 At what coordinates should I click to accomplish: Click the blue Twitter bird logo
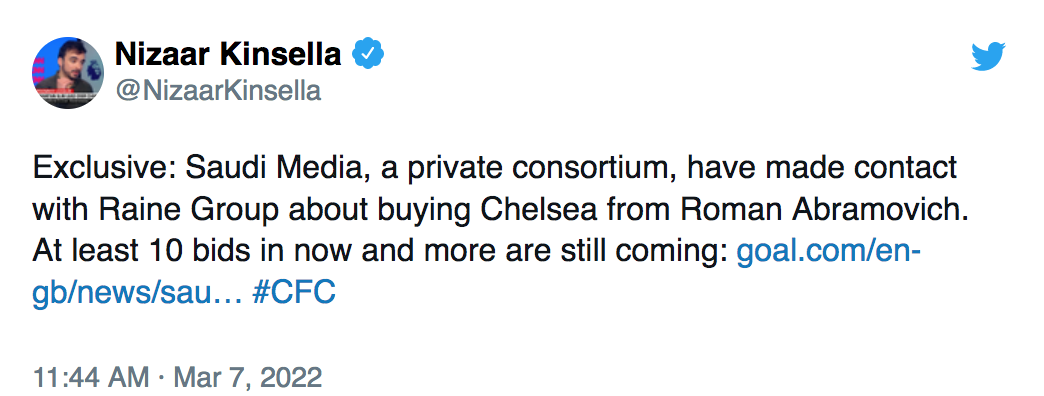coord(988,56)
